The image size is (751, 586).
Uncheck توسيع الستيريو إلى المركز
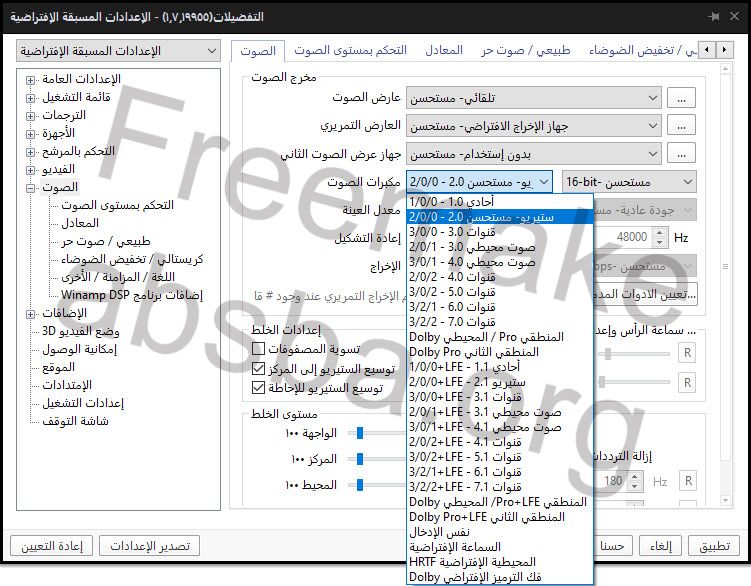[258, 368]
